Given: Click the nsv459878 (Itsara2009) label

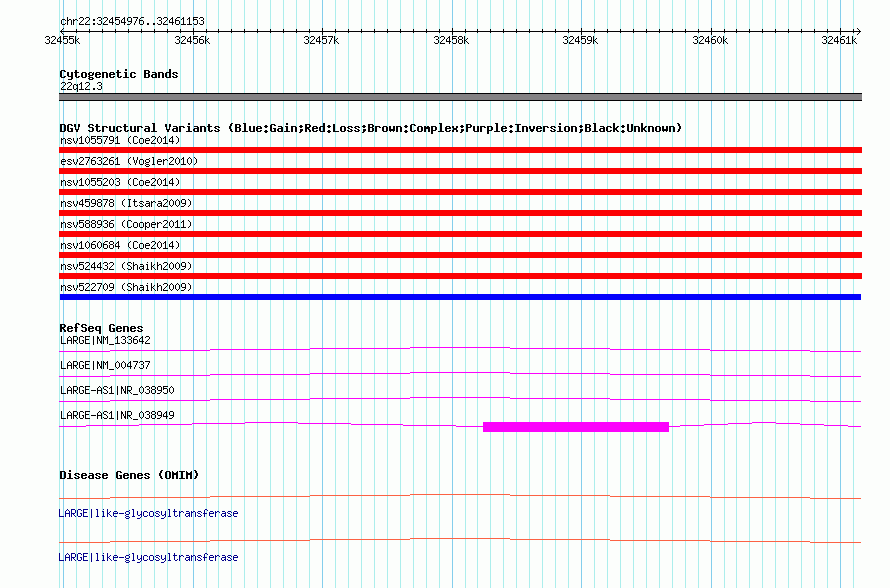Looking at the screenshot, I should point(126,203).
